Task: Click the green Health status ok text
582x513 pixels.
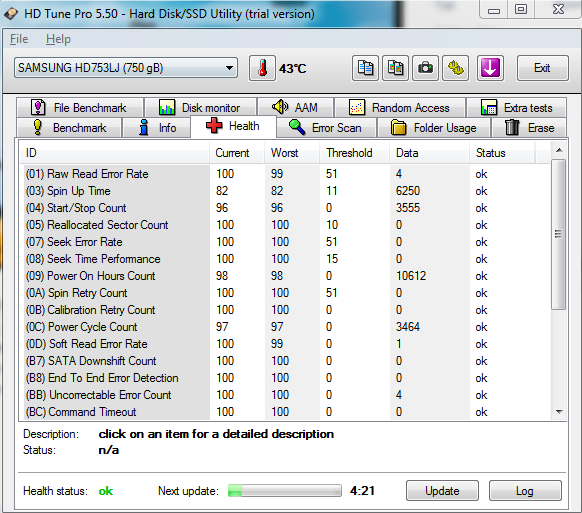Action: pos(106,491)
